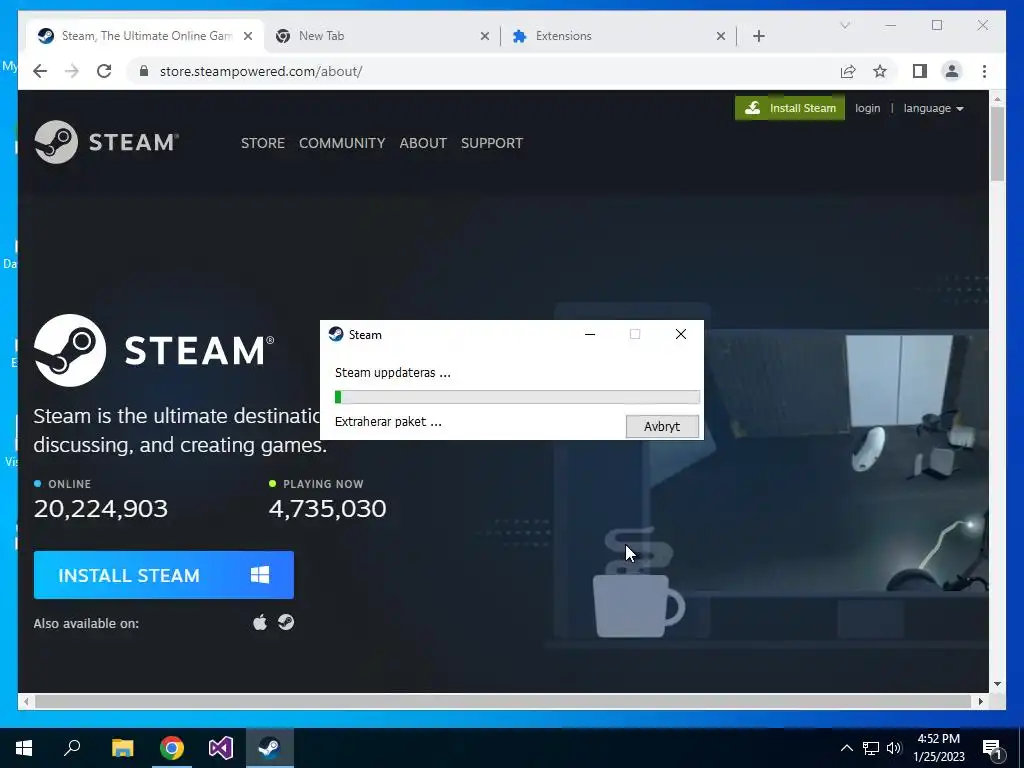This screenshot has width=1024, height=768.
Task: Expand the language dropdown
Action: (x=933, y=108)
